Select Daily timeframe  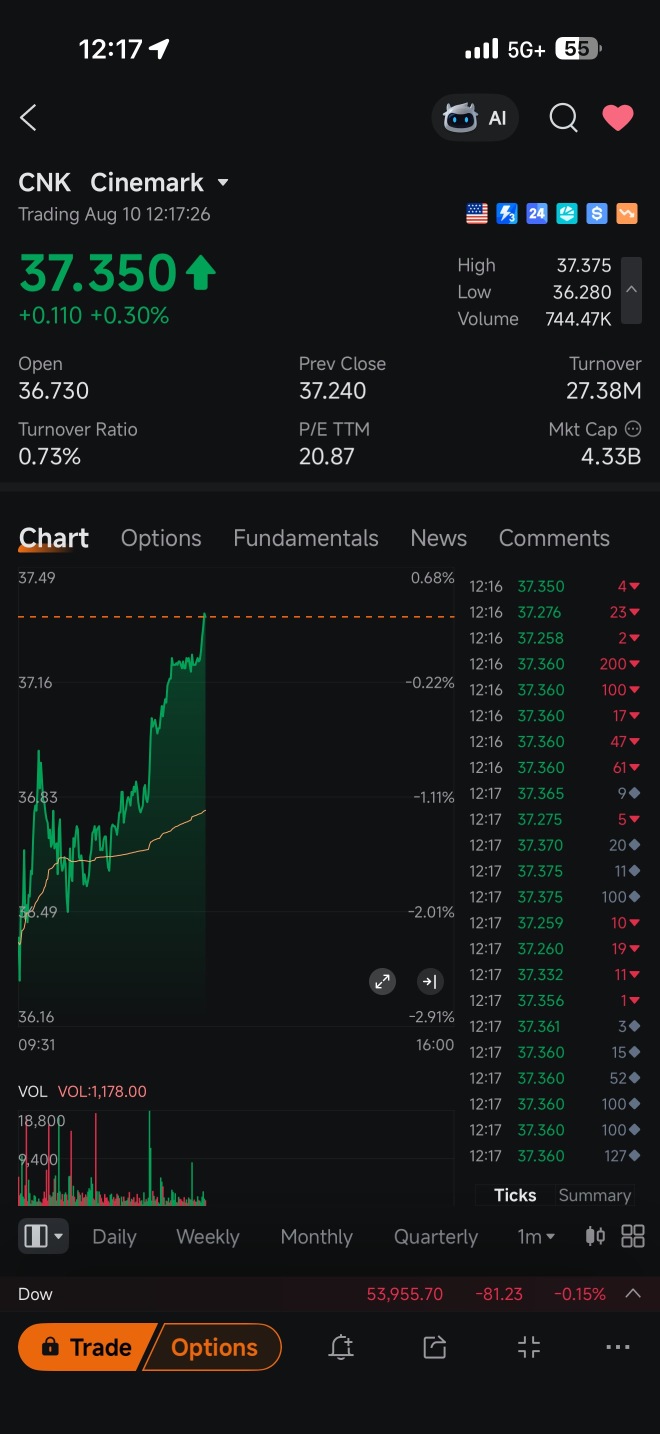coord(114,1237)
